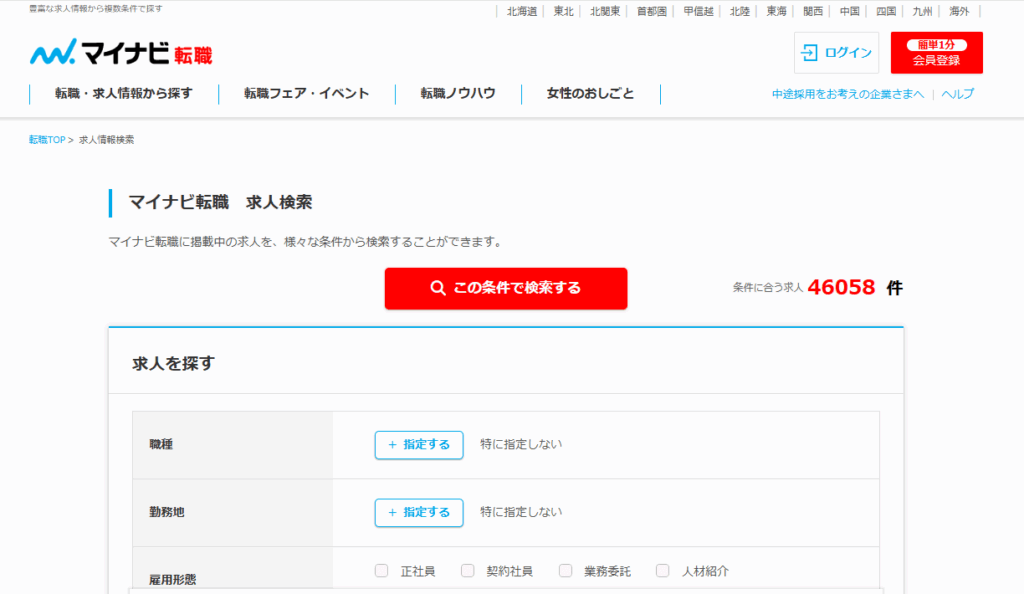The width and height of the screenshot is (1024, 594).
Task: Tick the 正社員 checkbox
Action: (x=381, y=571)
